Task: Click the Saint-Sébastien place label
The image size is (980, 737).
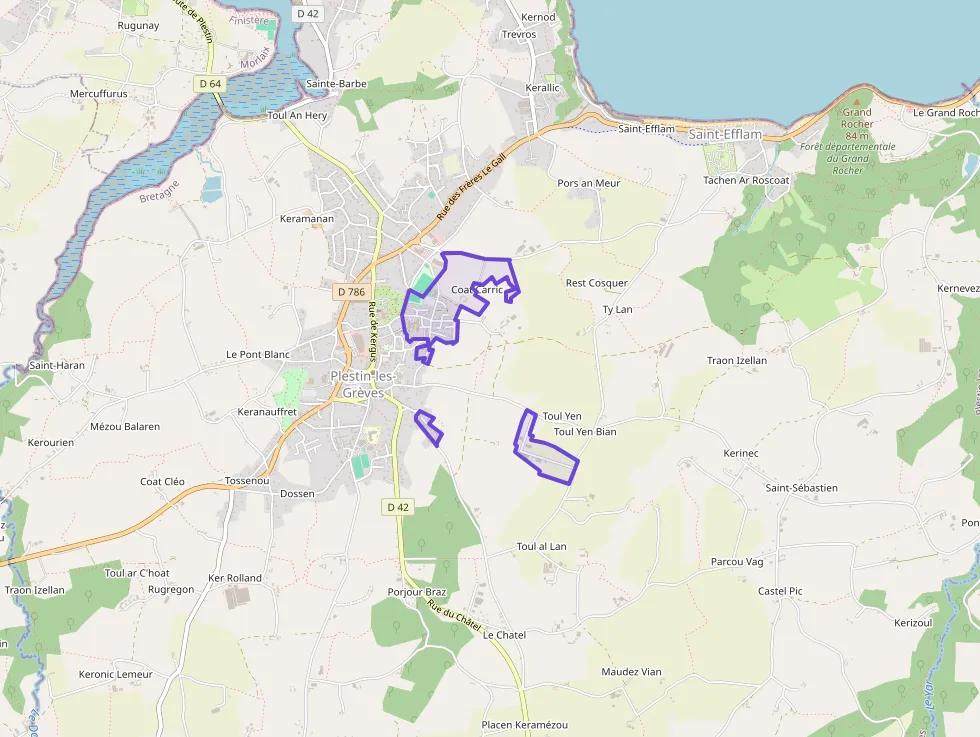Action: pos(802,488)
